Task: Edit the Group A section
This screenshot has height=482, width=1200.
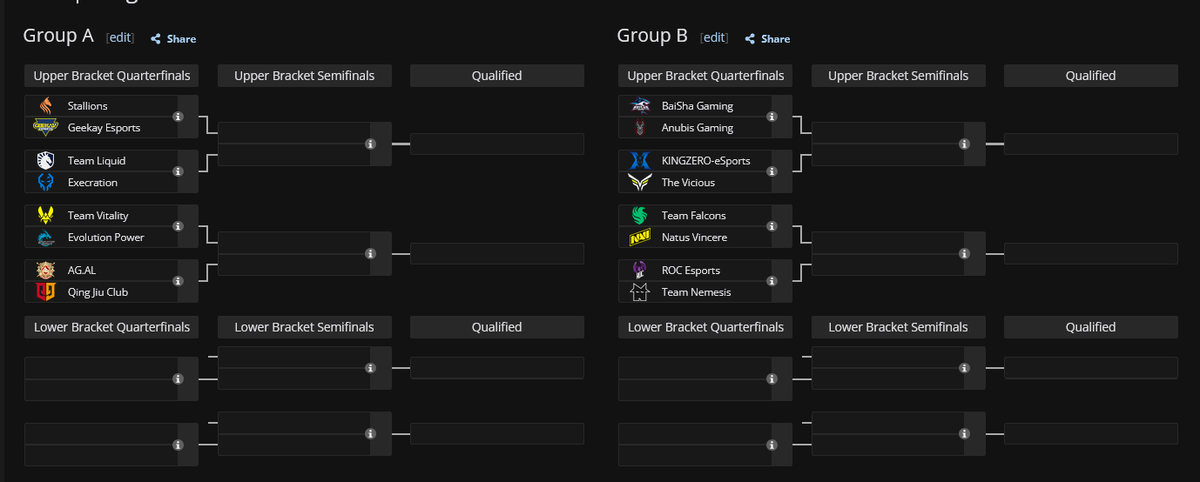Action: point(120,38)
